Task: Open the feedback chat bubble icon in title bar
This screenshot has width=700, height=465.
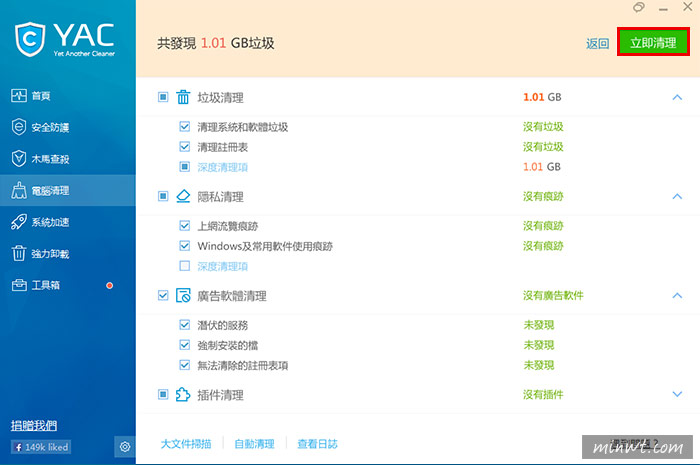Action: (639, 7)
